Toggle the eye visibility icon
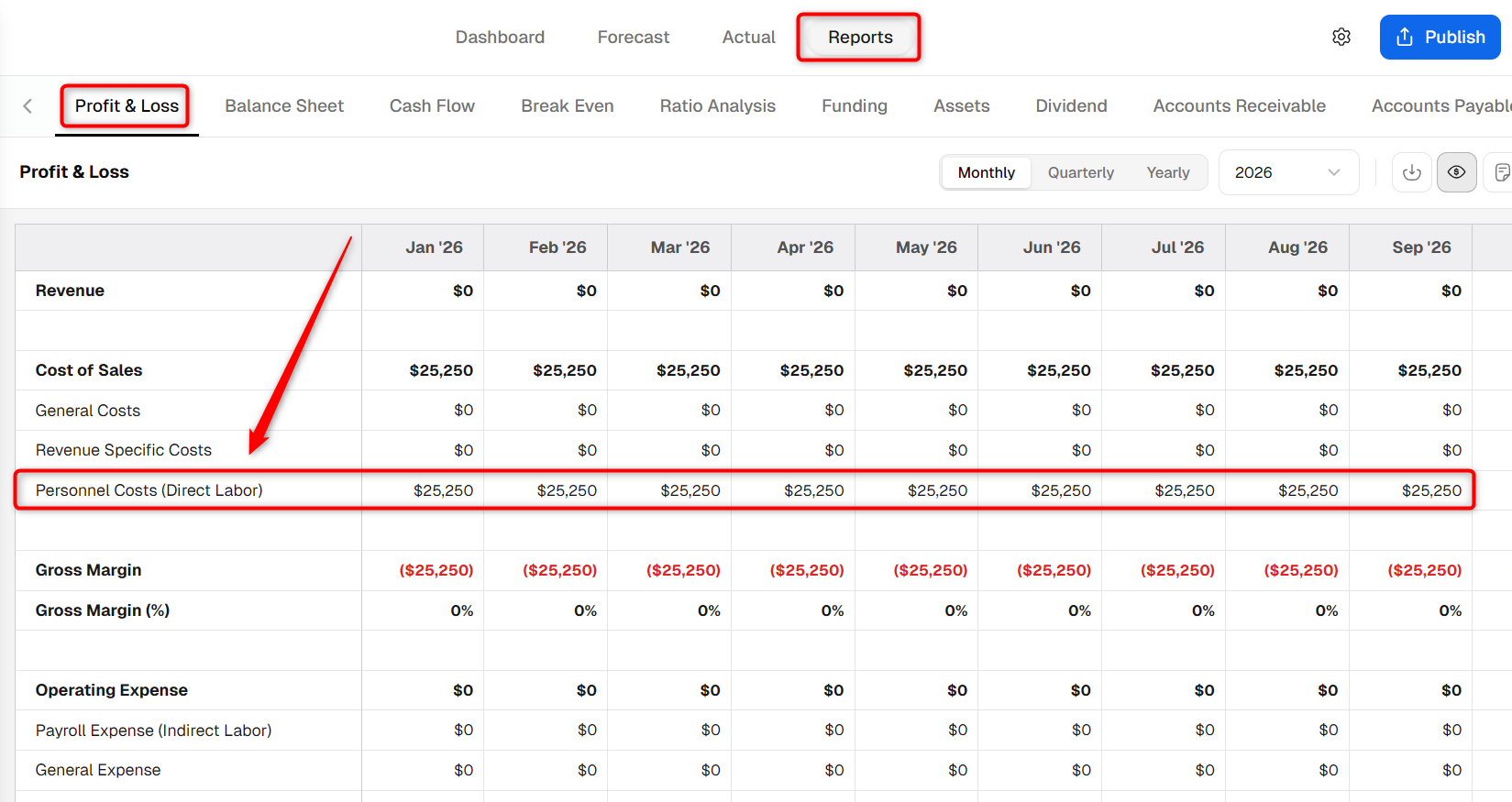Image resolution: width=1512 pixels, height=802 pixels. (1456, 172)
